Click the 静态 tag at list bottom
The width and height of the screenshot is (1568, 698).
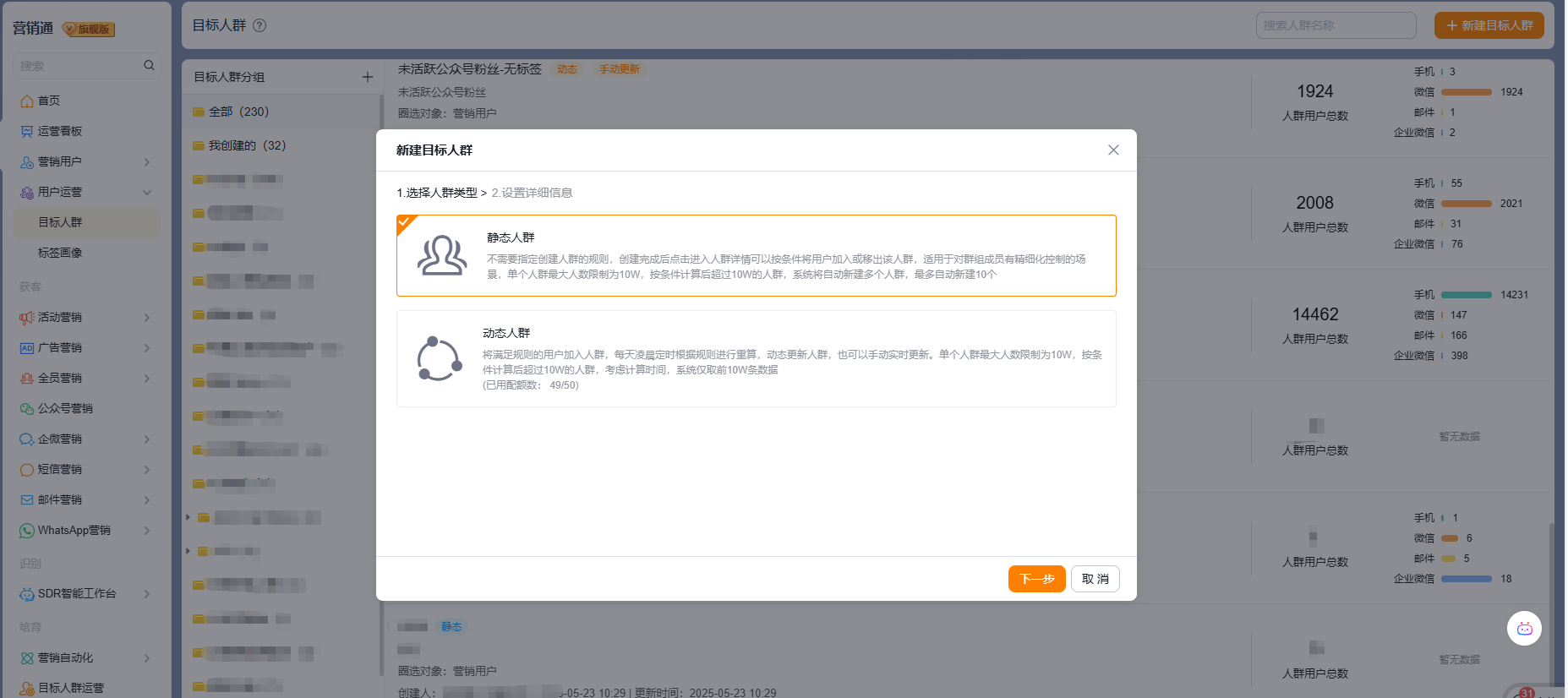(x=451, y=627)
